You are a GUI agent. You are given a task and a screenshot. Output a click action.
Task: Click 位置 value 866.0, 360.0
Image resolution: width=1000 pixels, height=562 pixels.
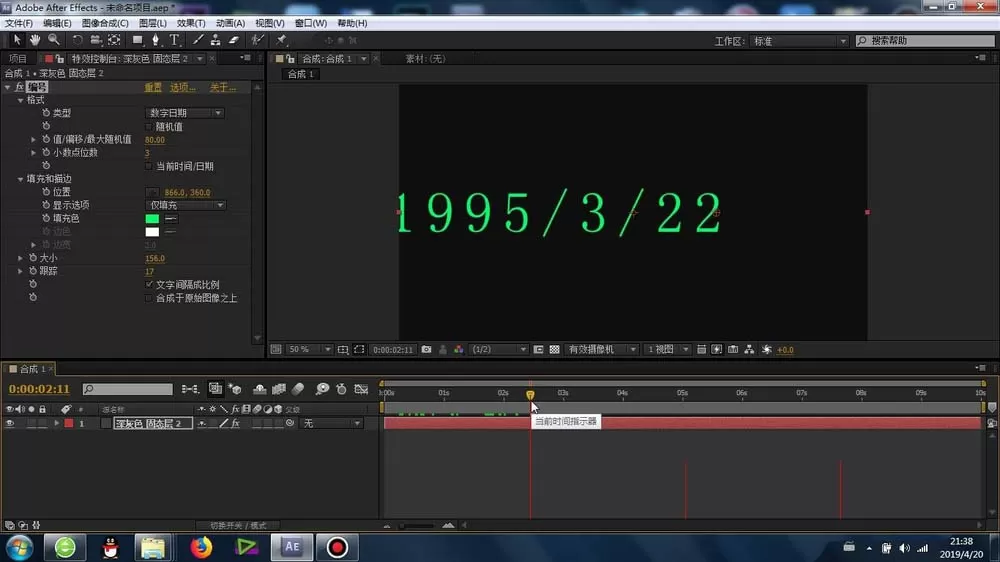click(x=187, y=193)
